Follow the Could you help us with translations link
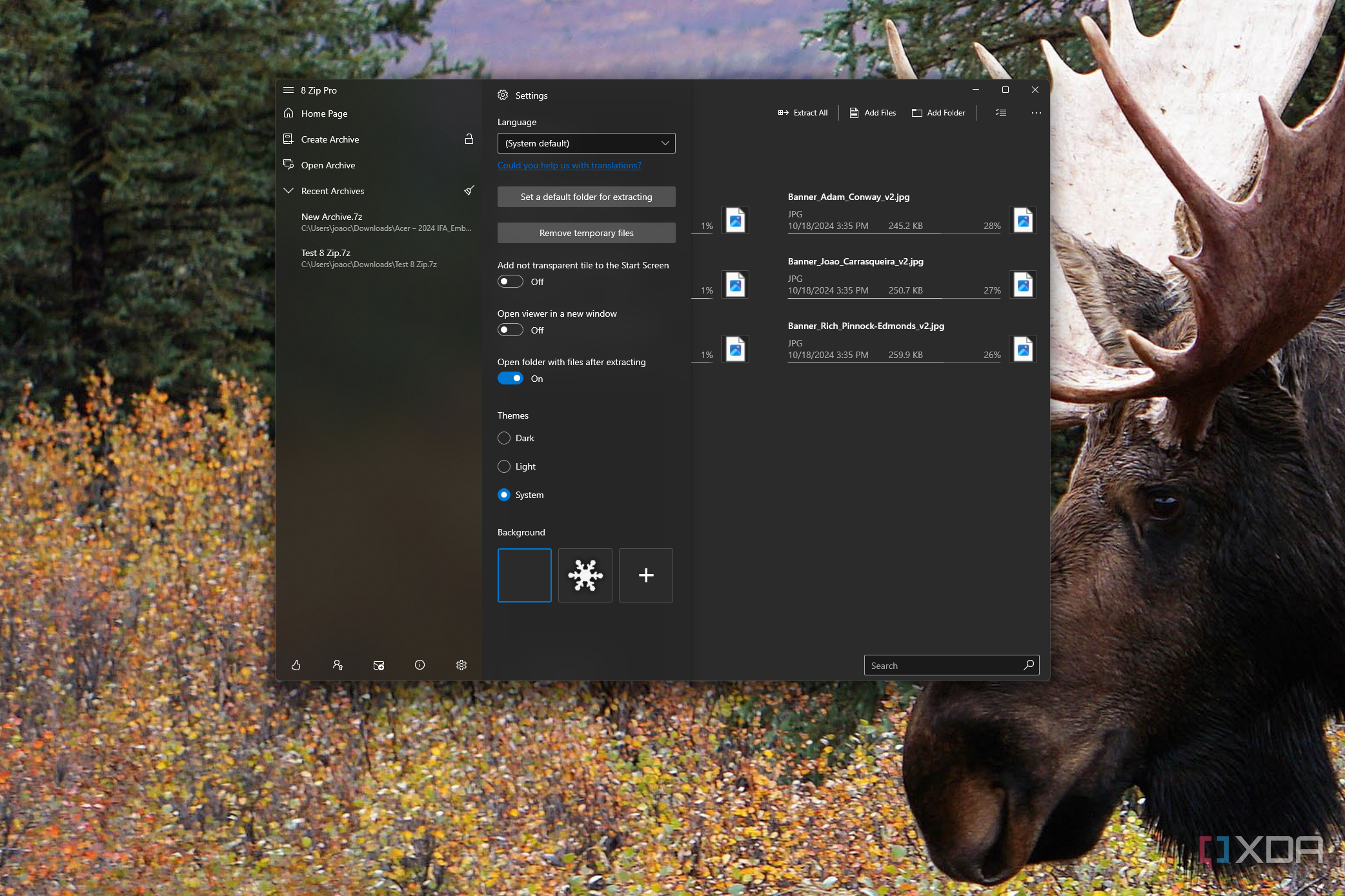 pos(569,166)
